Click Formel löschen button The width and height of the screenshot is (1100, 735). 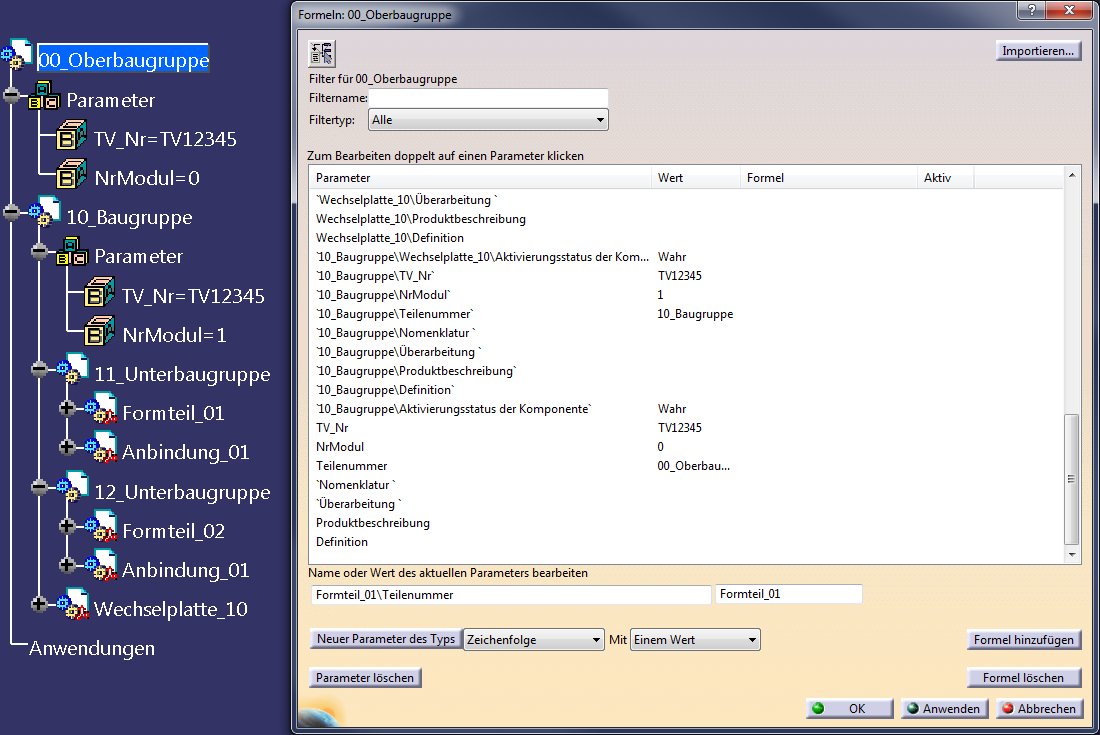click(1024, 677)
